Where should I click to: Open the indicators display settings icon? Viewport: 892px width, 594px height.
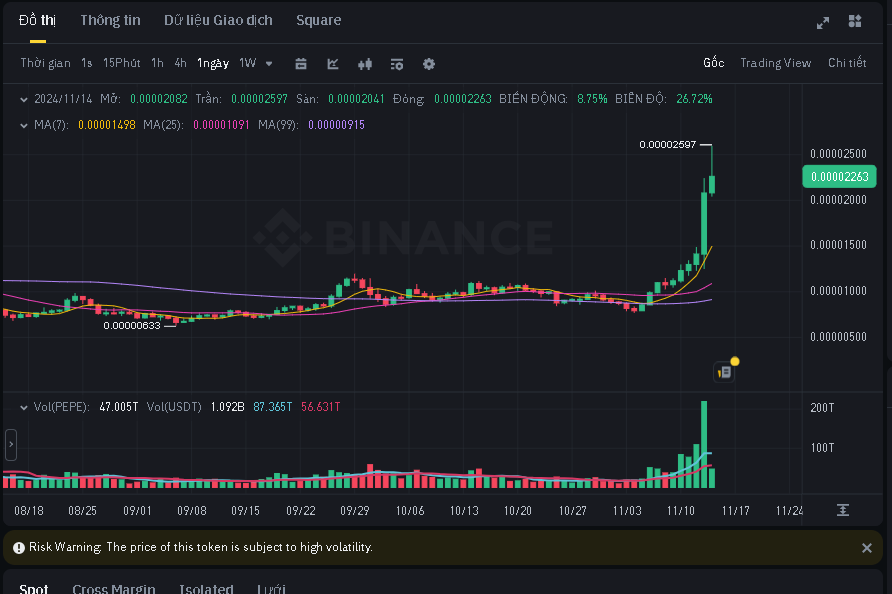[397, 64]
